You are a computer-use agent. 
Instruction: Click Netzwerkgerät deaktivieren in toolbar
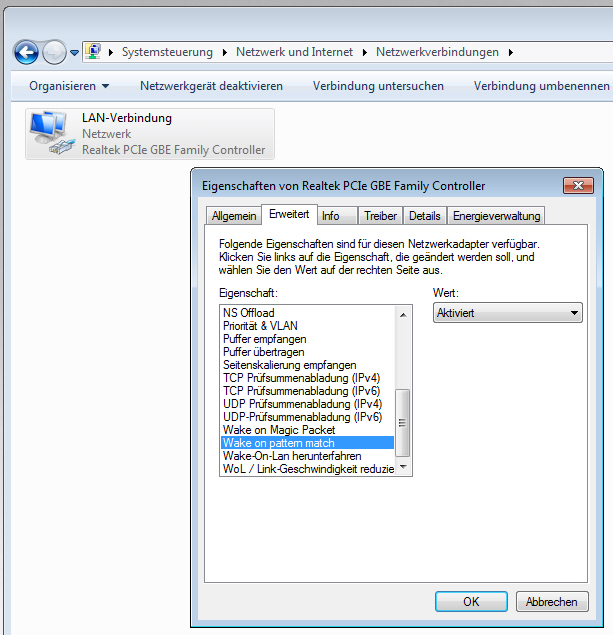click(x=211, y=86)
